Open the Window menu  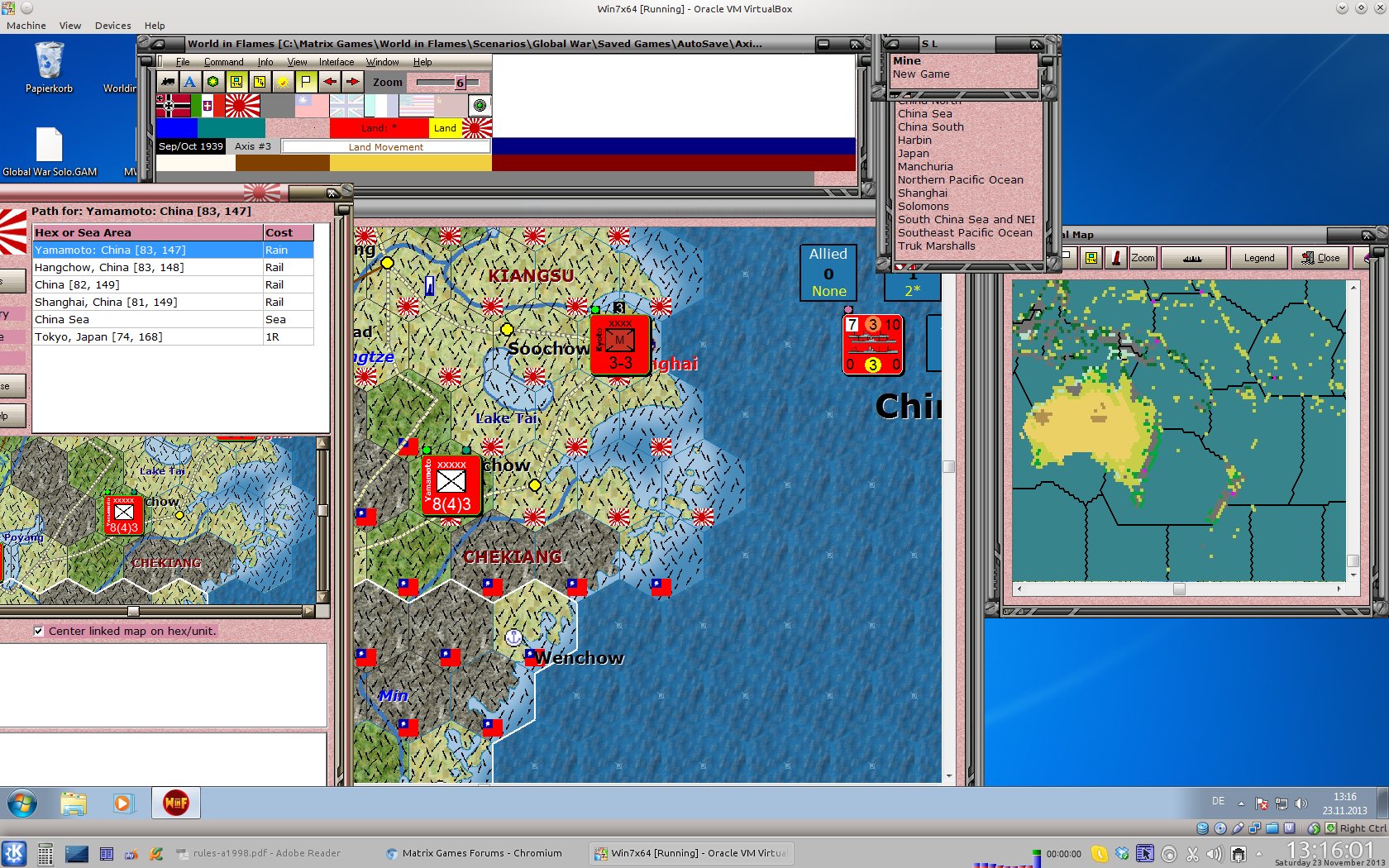(382, 62)
